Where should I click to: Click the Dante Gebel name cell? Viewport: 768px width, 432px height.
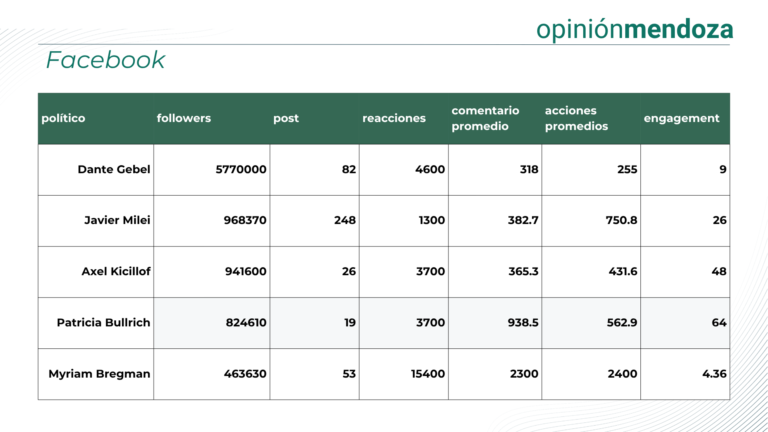coord(96,169)
